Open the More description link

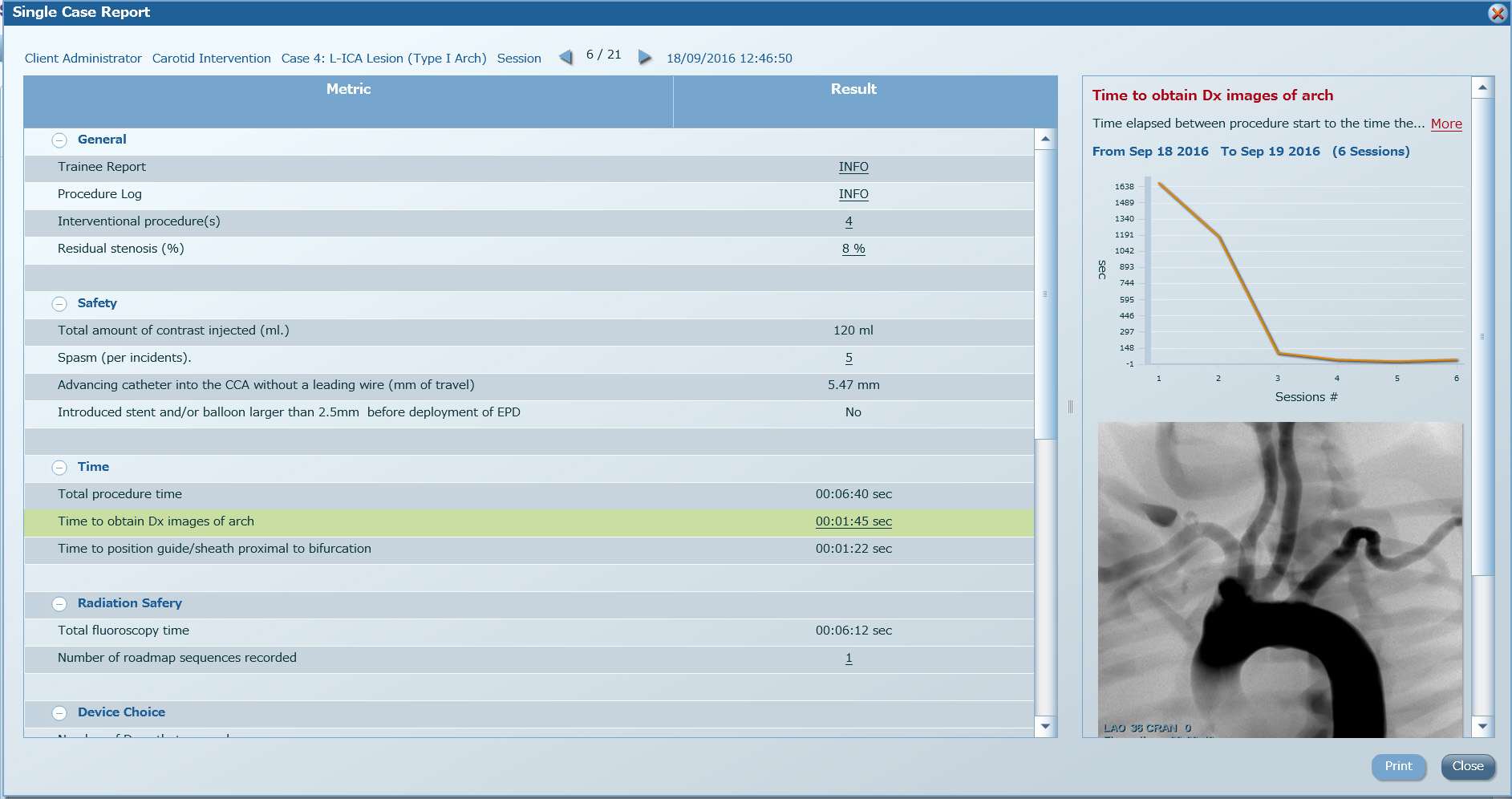1445,124
